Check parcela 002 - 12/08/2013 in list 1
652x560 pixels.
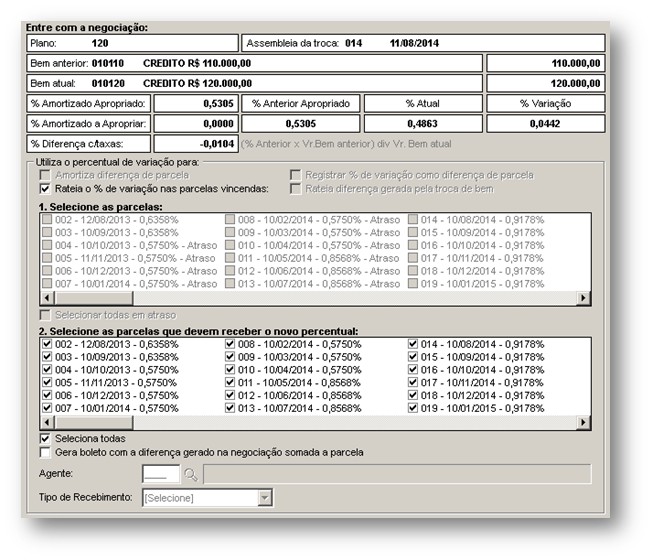point(47,220)
